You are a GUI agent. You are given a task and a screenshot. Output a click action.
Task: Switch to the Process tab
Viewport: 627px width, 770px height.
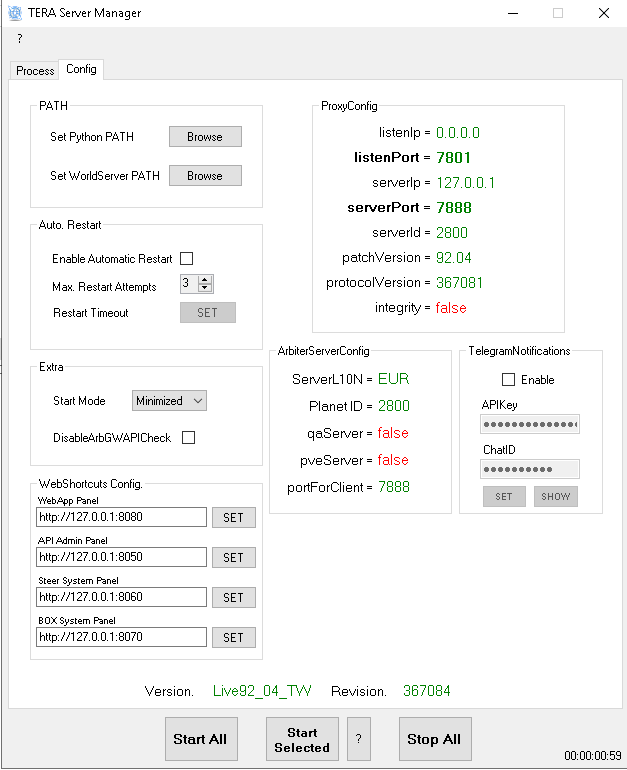coord(35,71)
